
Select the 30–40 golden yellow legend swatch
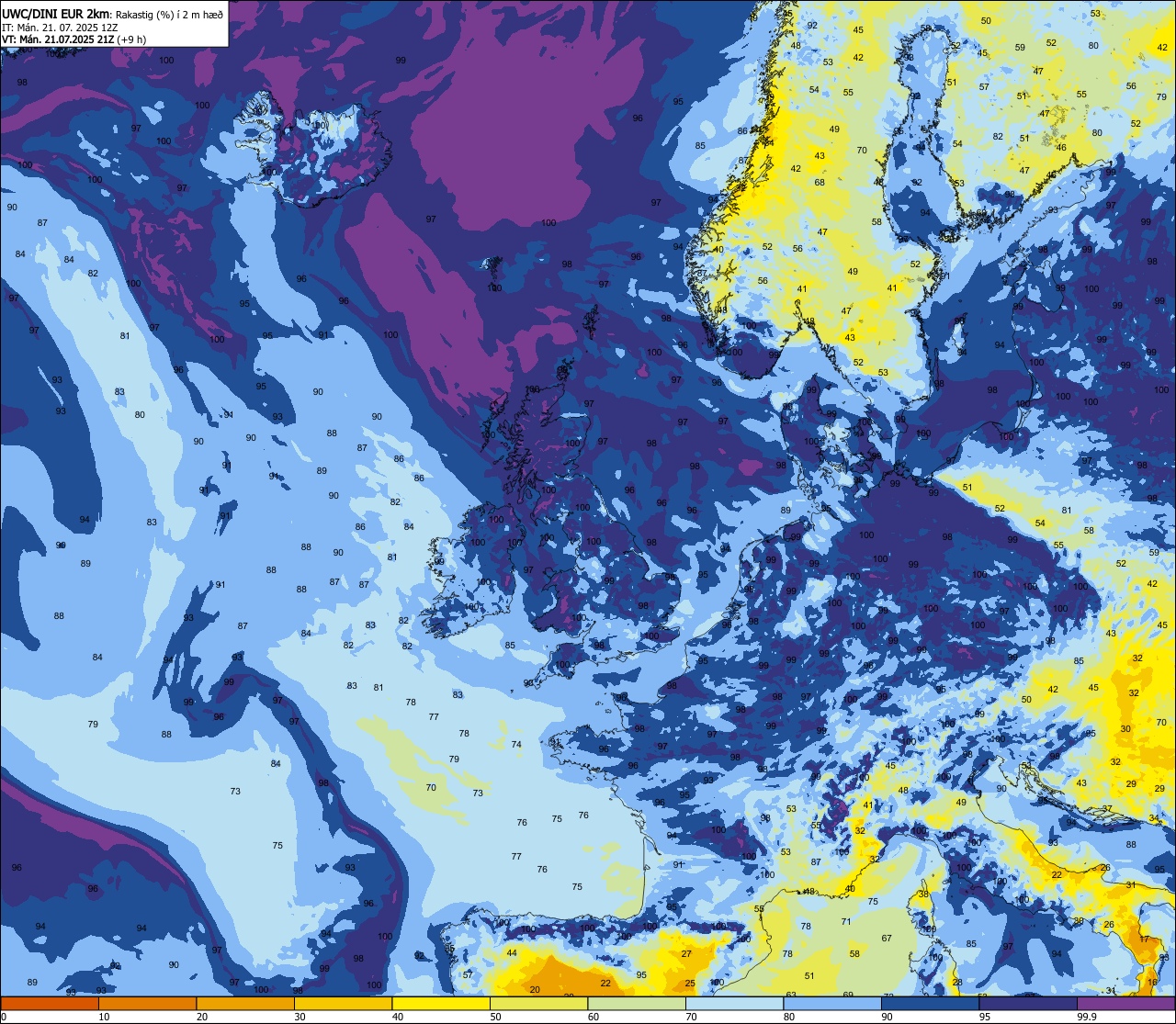[x=343, y=1003]
